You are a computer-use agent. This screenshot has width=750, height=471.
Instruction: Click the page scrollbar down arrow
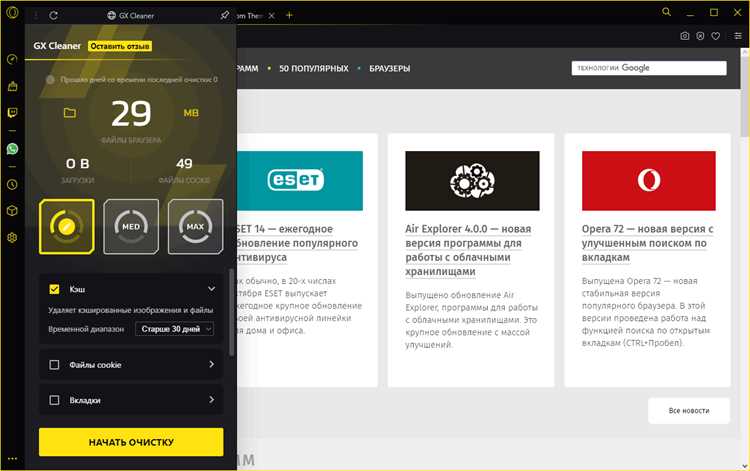tap(745, 465)
